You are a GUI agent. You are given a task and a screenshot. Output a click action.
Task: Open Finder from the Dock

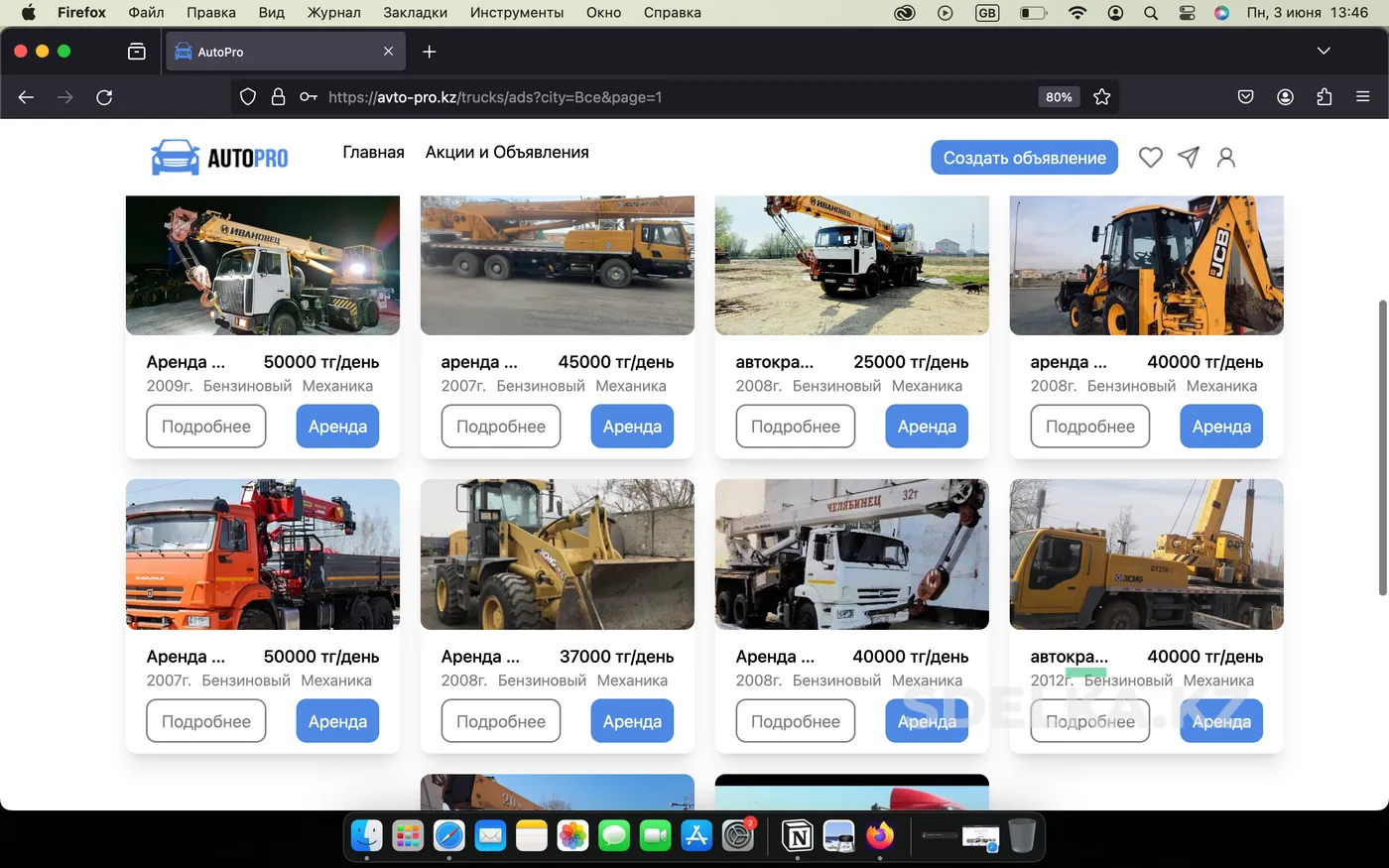(367, 836)
